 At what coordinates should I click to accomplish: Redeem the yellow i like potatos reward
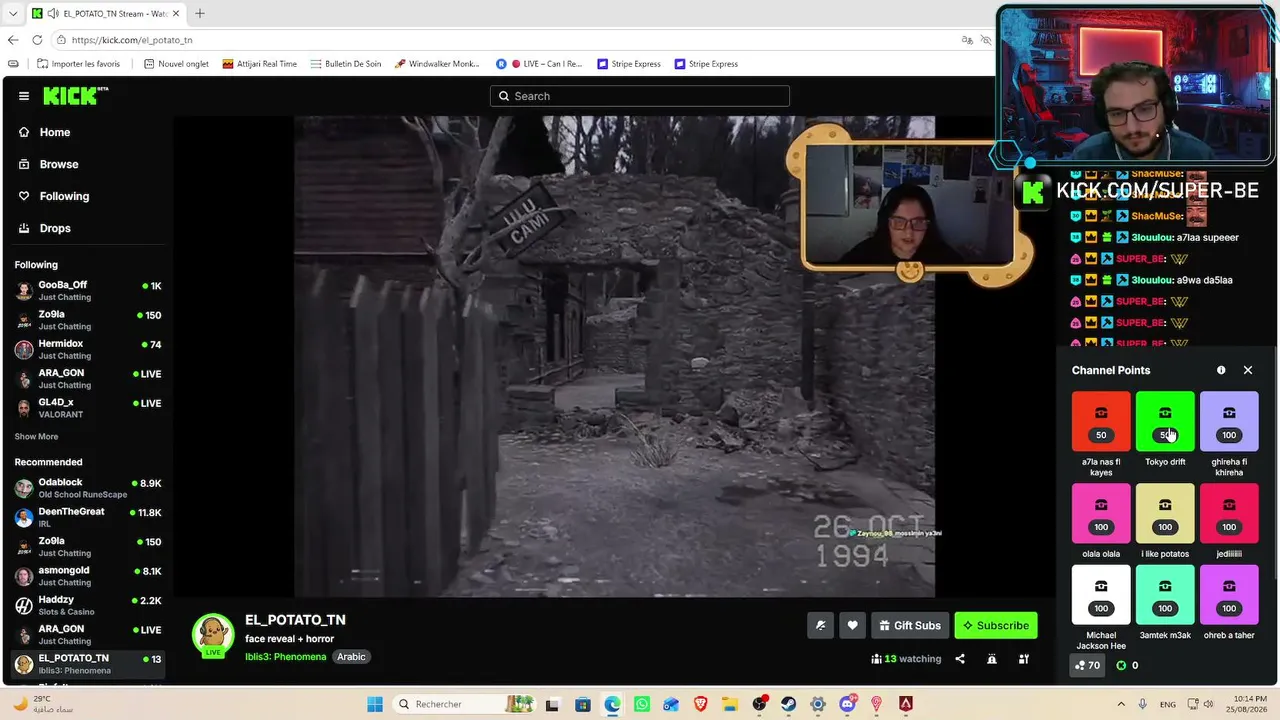1165,513
